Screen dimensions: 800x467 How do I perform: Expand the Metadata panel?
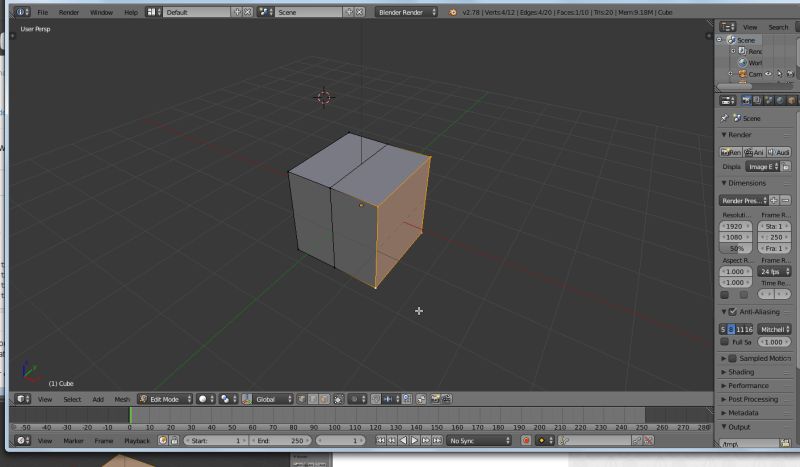(739, 412)
